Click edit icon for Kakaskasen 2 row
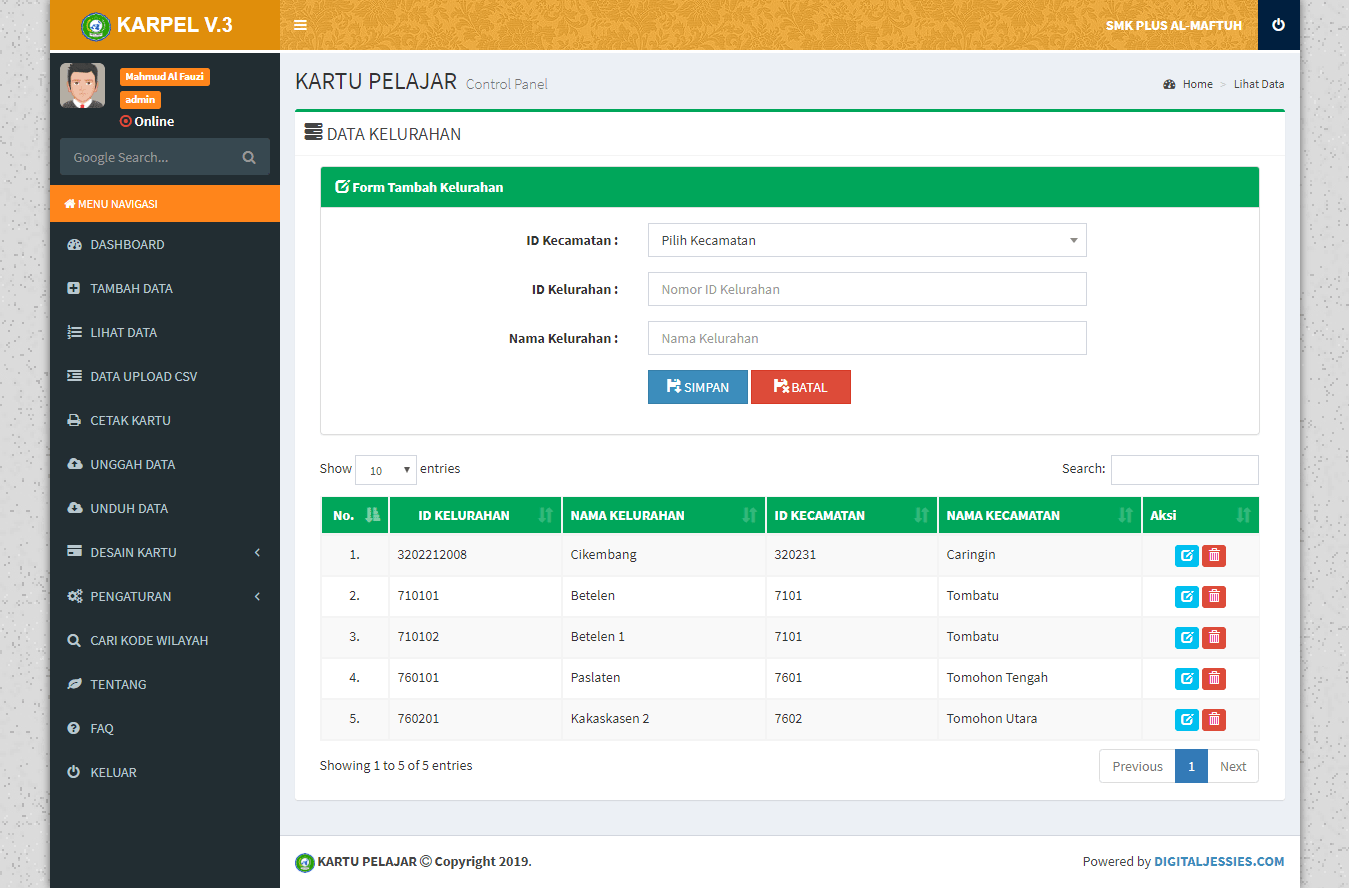1349x888 pixels. point(1186,720)
